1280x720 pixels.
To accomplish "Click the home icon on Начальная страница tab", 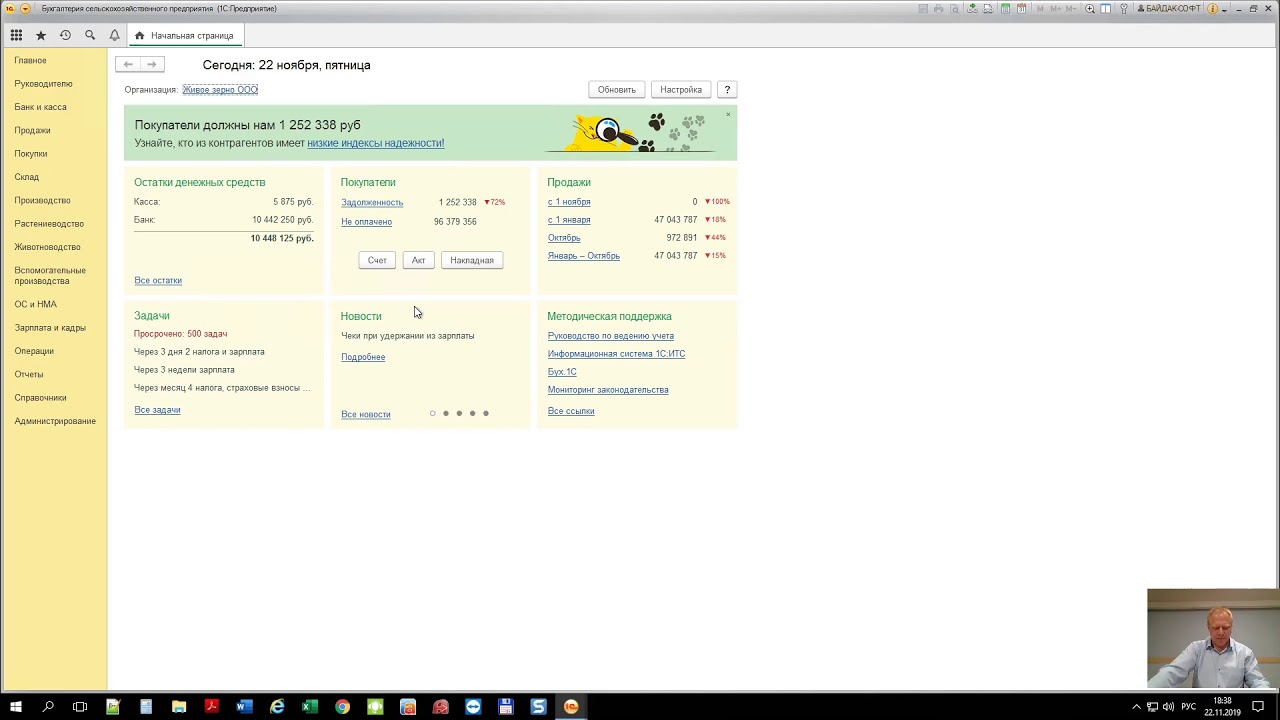I will pos(139,35).
